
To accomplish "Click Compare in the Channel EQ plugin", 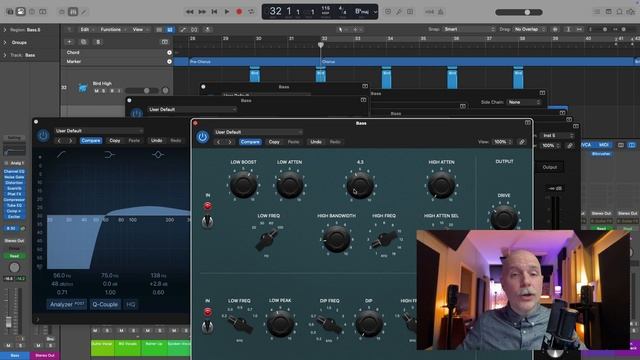I will tap(91, 140).
